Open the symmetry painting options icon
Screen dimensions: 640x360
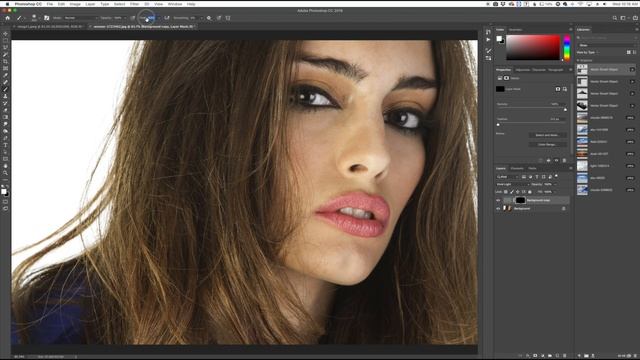(228, 18)
